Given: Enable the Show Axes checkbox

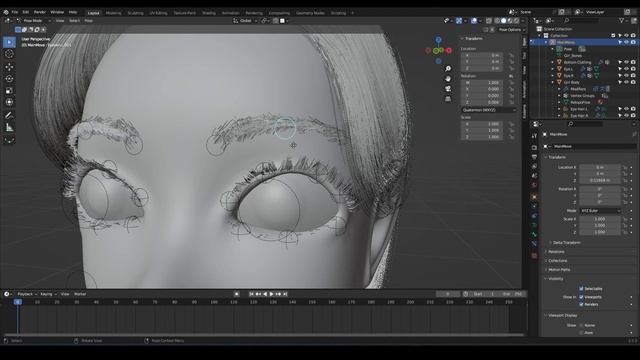Looking at the screenshot, I should pyautogui.click(x=581, y=333).
